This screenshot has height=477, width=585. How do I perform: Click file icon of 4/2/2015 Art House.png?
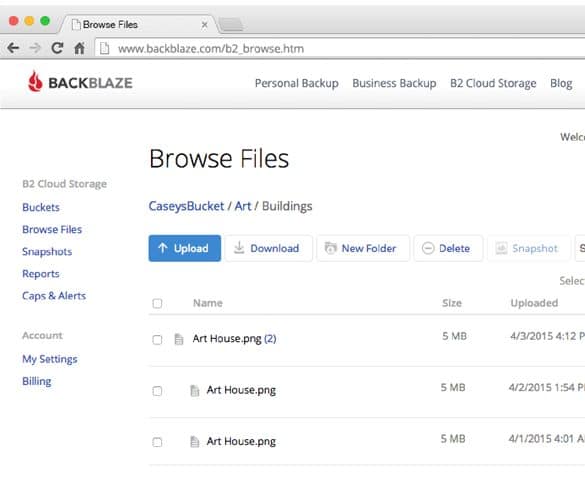[x=194, y=390]
